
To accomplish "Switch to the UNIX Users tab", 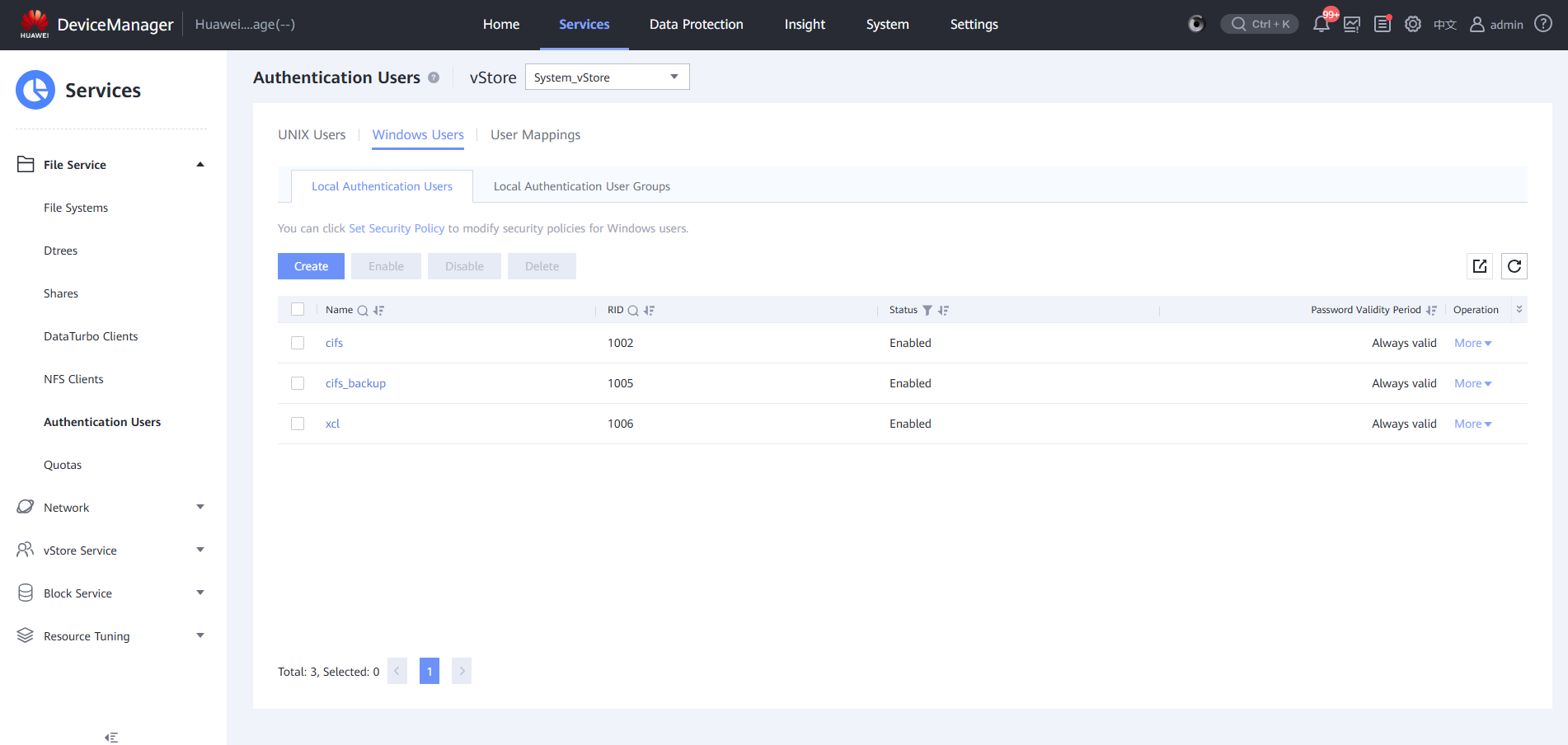I will pos(312,135).
